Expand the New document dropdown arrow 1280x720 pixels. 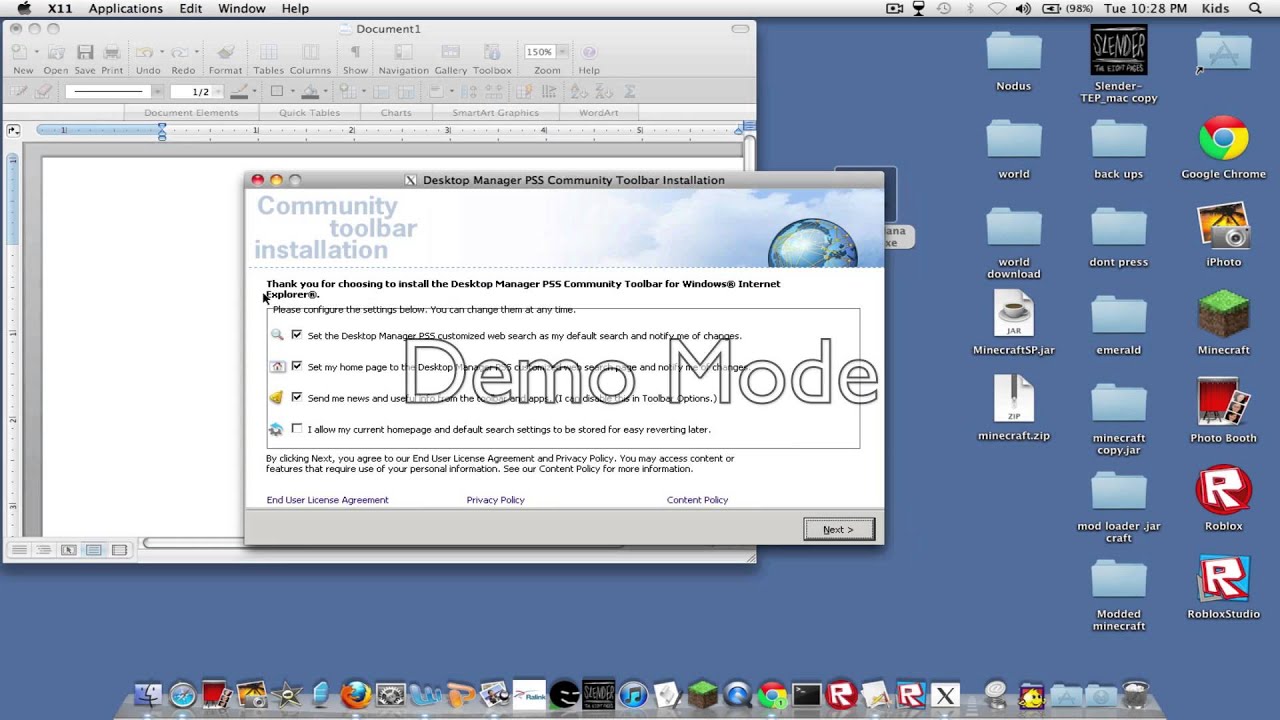click(x=37, y=52)
